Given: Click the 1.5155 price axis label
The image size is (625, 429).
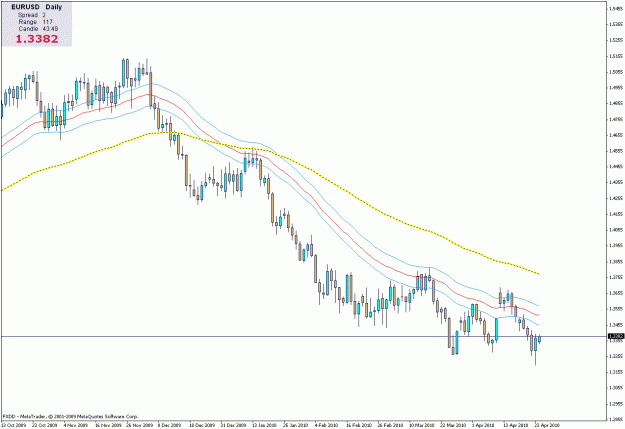Looking at the screenshot, I should pos(616,56).
